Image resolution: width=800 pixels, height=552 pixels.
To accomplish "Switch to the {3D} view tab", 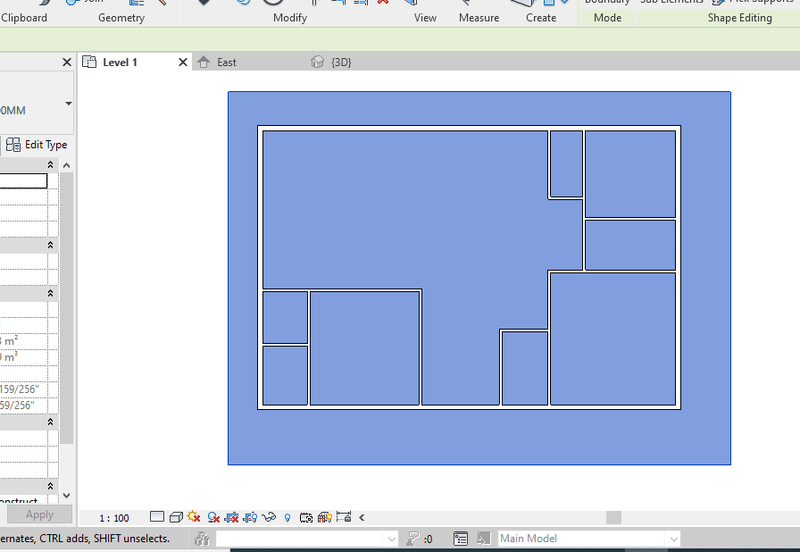I will click(341, 62).
